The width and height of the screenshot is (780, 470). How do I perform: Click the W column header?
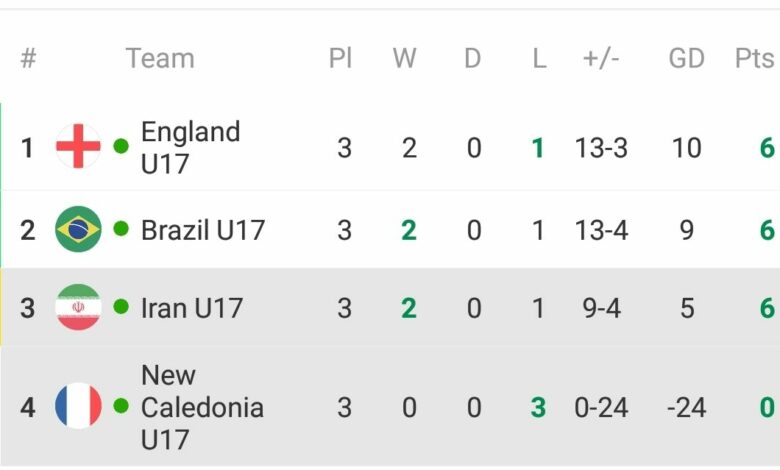pyautogui.click(x=404, y=58)
